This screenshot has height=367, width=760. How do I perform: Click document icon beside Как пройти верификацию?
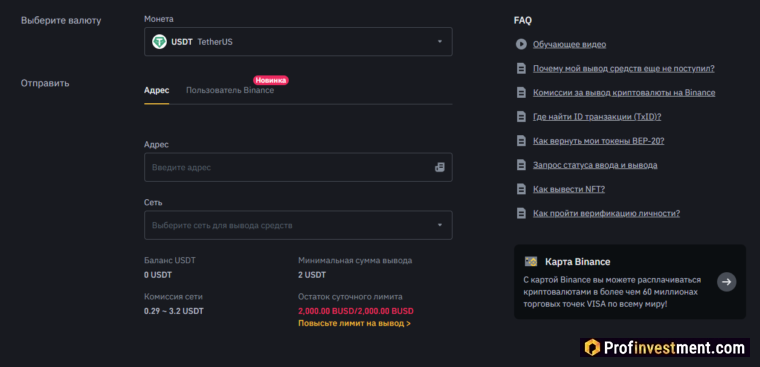521,213
